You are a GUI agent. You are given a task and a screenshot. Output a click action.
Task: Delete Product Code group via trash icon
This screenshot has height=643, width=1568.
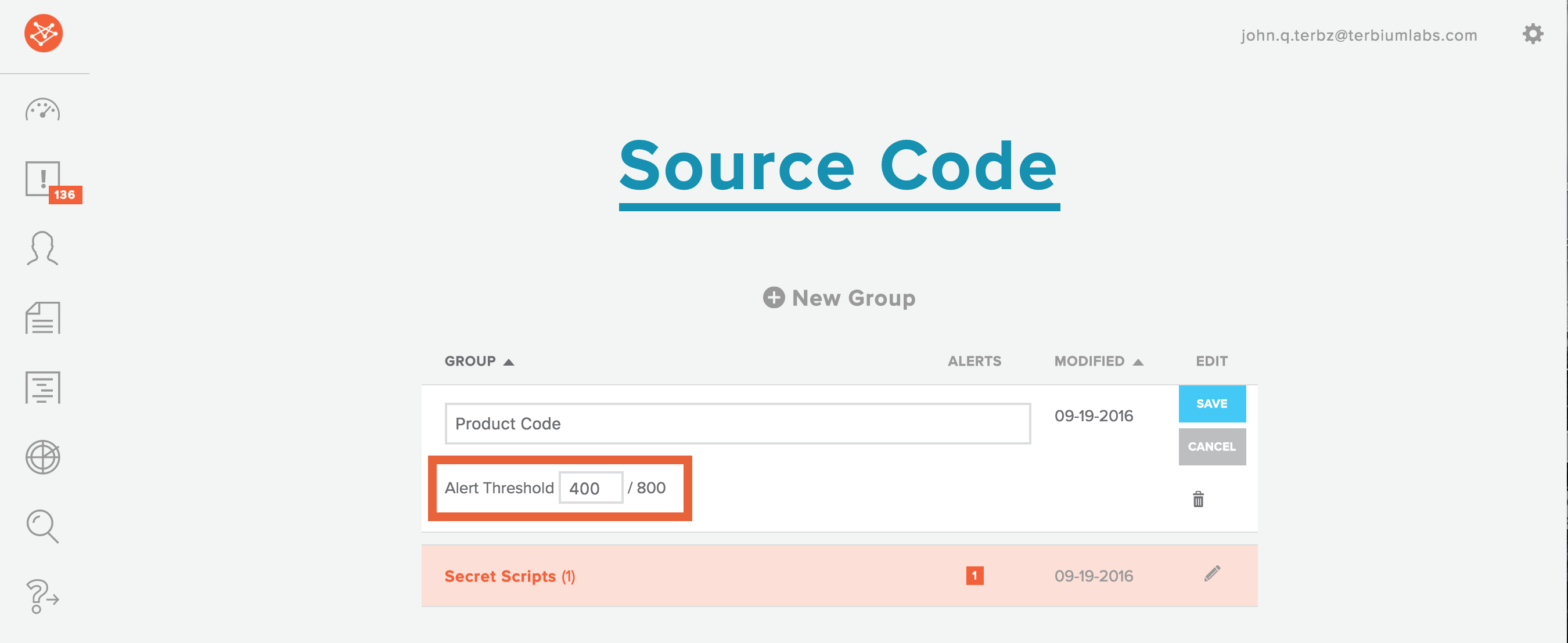coord(1198,500)
